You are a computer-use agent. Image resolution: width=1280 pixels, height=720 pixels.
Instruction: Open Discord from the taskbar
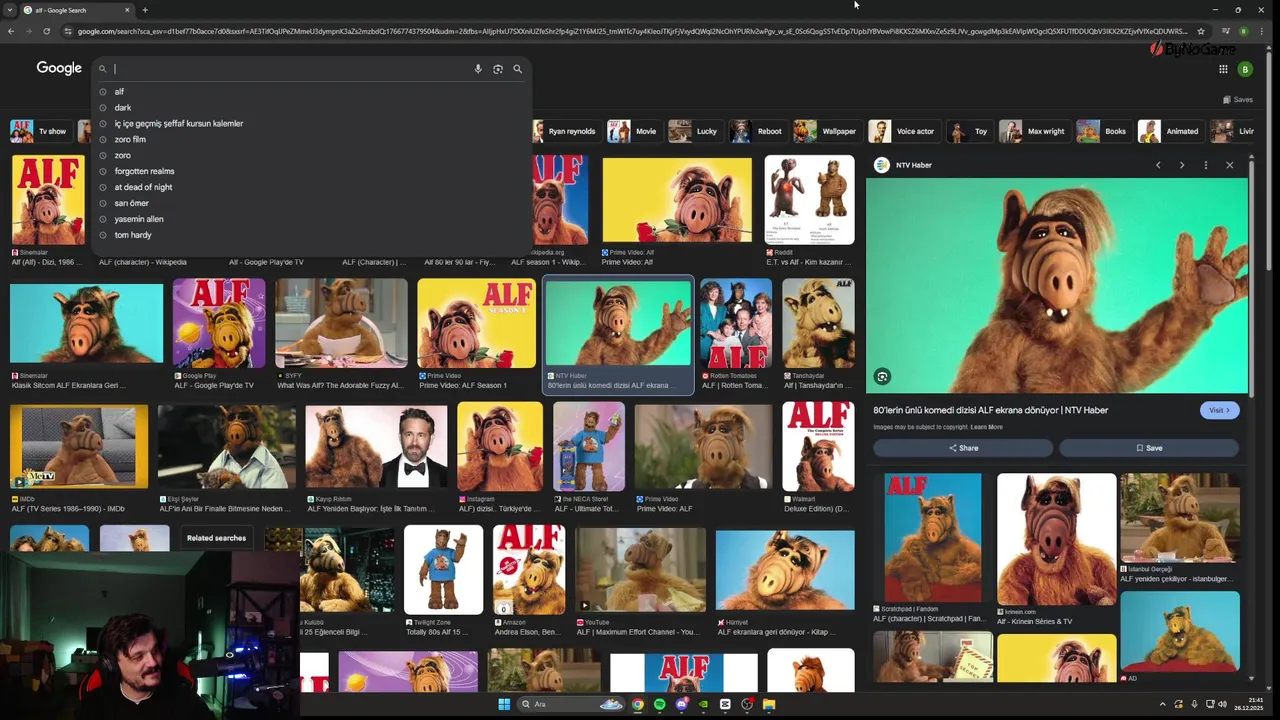point(681,704)
